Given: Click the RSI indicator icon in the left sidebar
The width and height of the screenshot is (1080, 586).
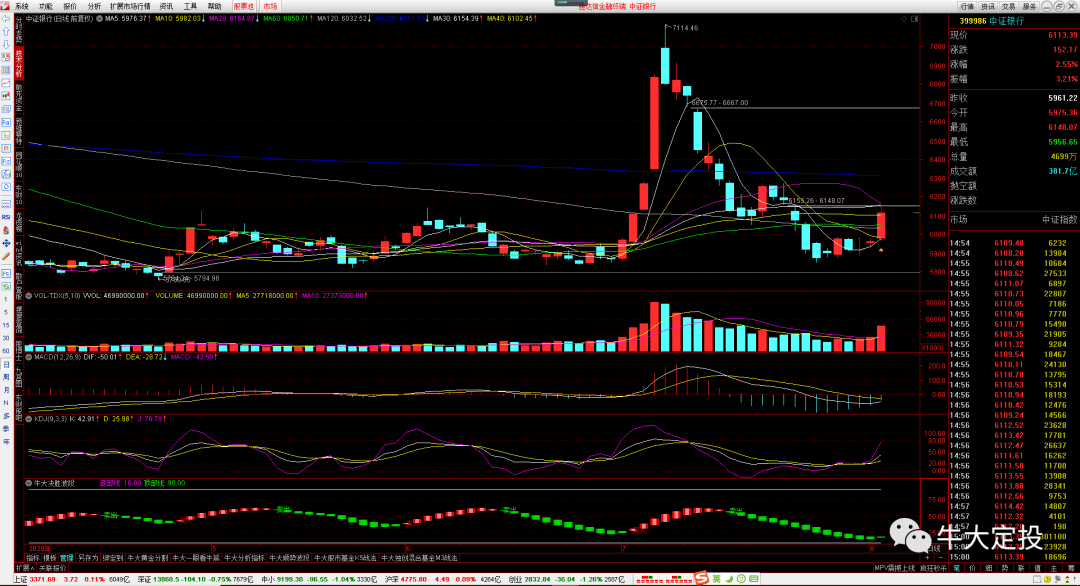Looking at the screenshot, I should coord(6,217).
